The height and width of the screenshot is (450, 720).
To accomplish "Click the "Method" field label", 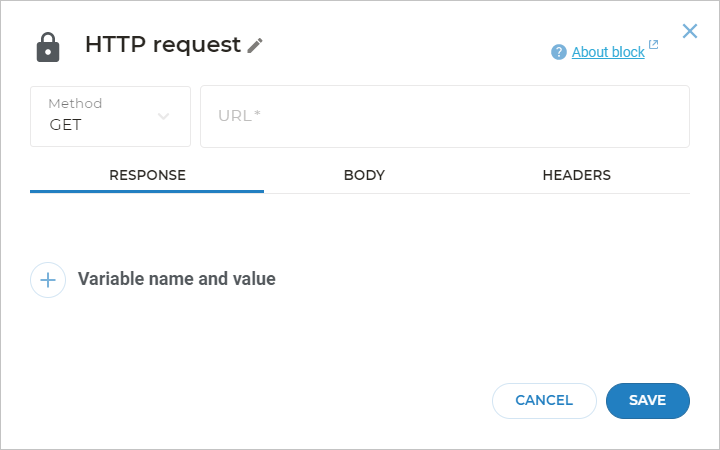I will tap(75, 104).
